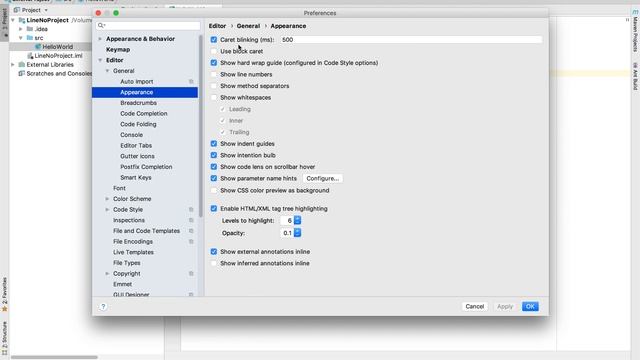The width and height of the screenshot is (640, 360).
Task: Select Breadcrumbs settings page
Action: [x=138, y=103]
